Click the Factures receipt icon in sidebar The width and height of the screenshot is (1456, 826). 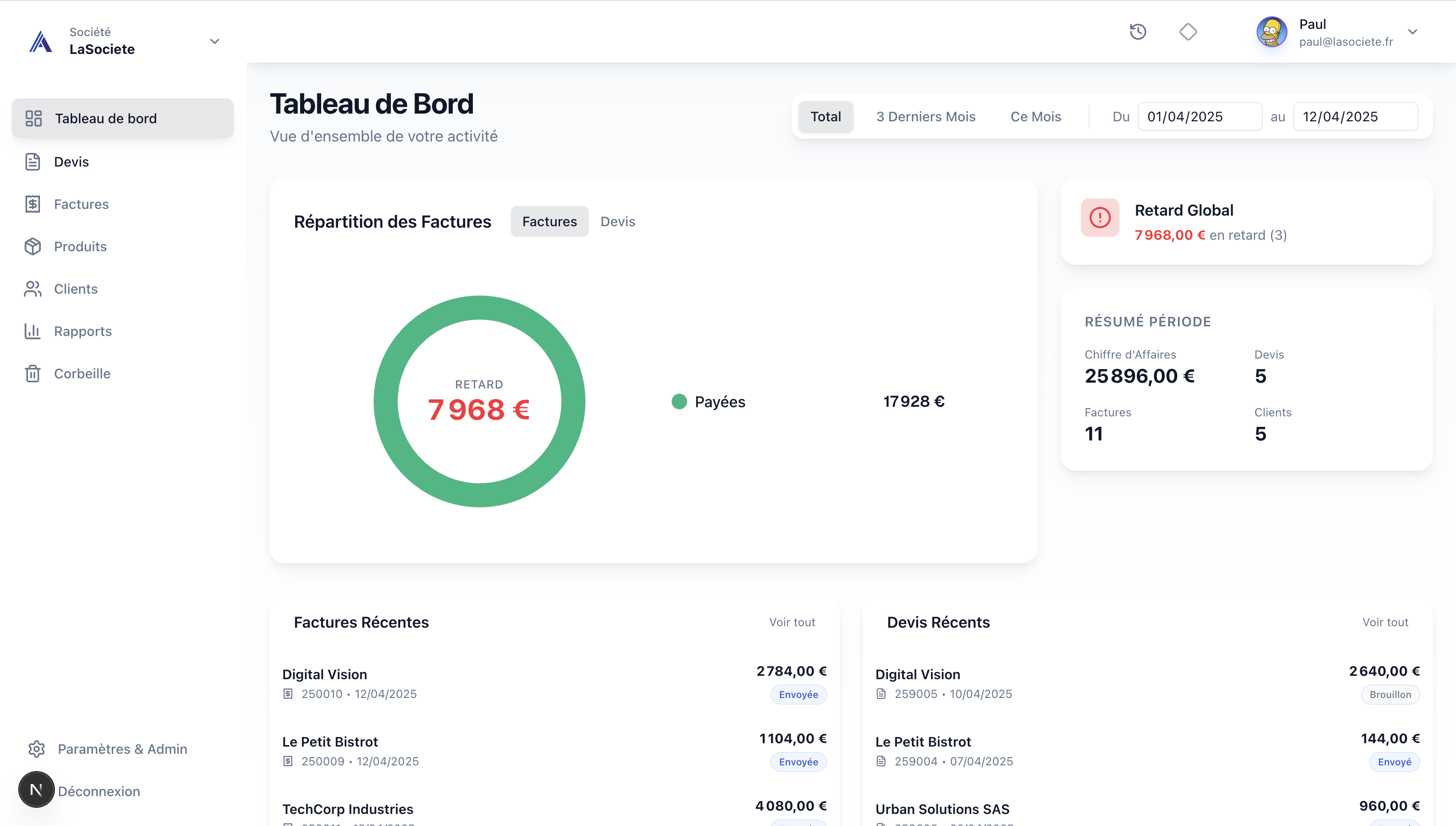(x=33, y=204)
